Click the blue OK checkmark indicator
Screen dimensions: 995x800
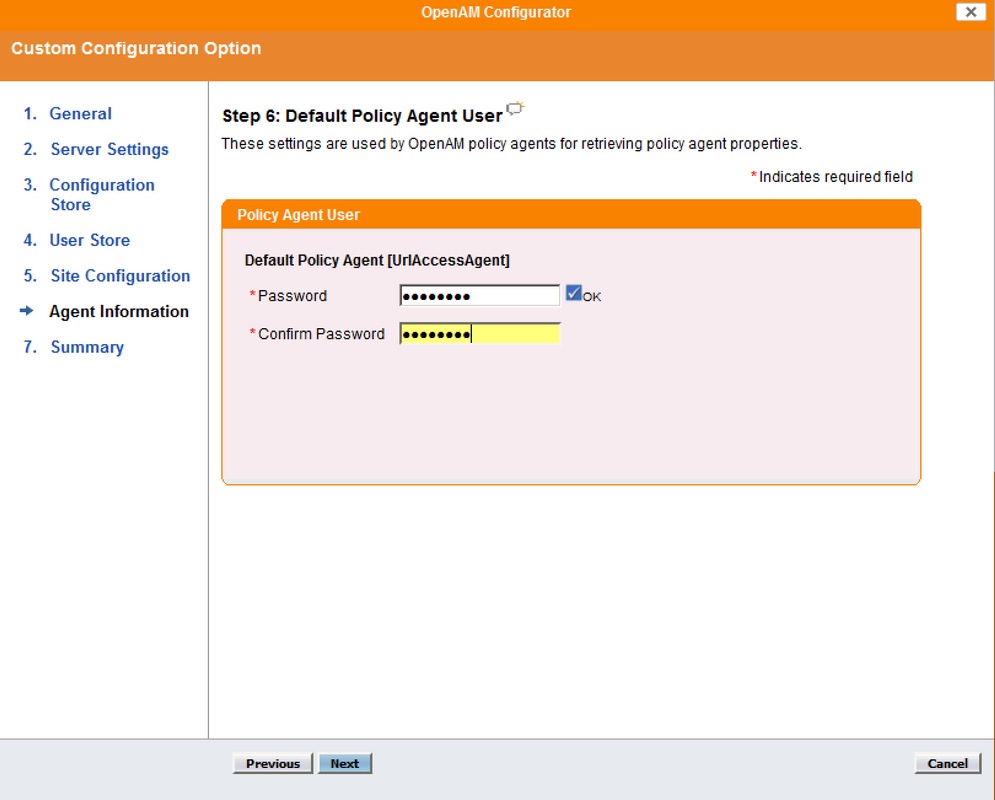click(x=573, y=293)
